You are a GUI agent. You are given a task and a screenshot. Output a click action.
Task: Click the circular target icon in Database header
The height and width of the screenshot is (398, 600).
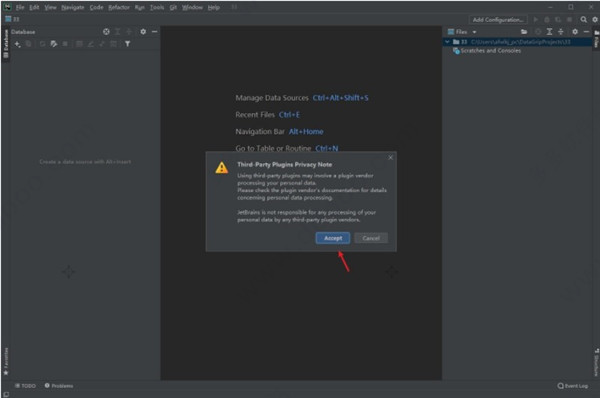pyautogui.click(x=106, y=32)
